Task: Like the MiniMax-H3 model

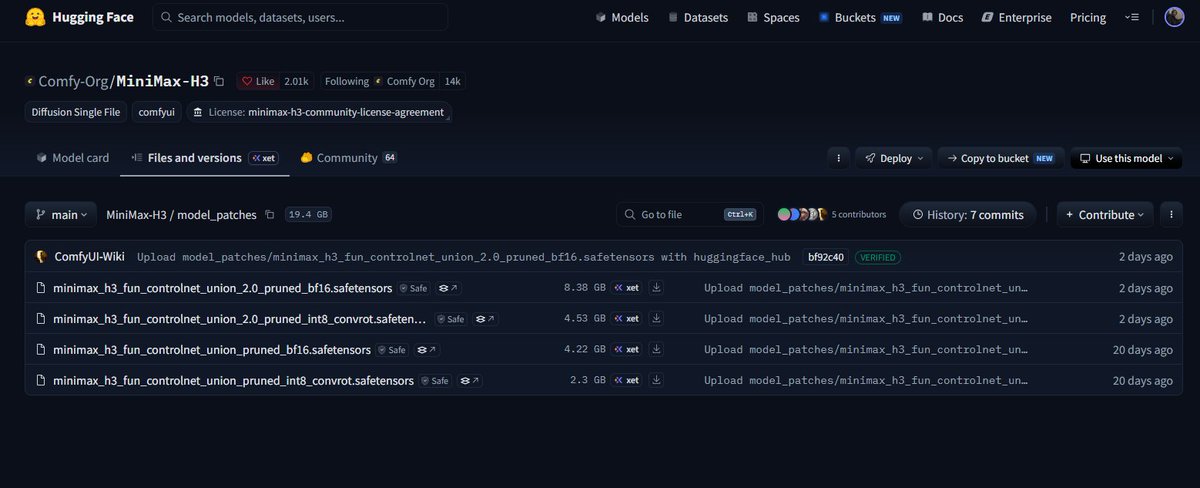Action: [x=257, y=81]
